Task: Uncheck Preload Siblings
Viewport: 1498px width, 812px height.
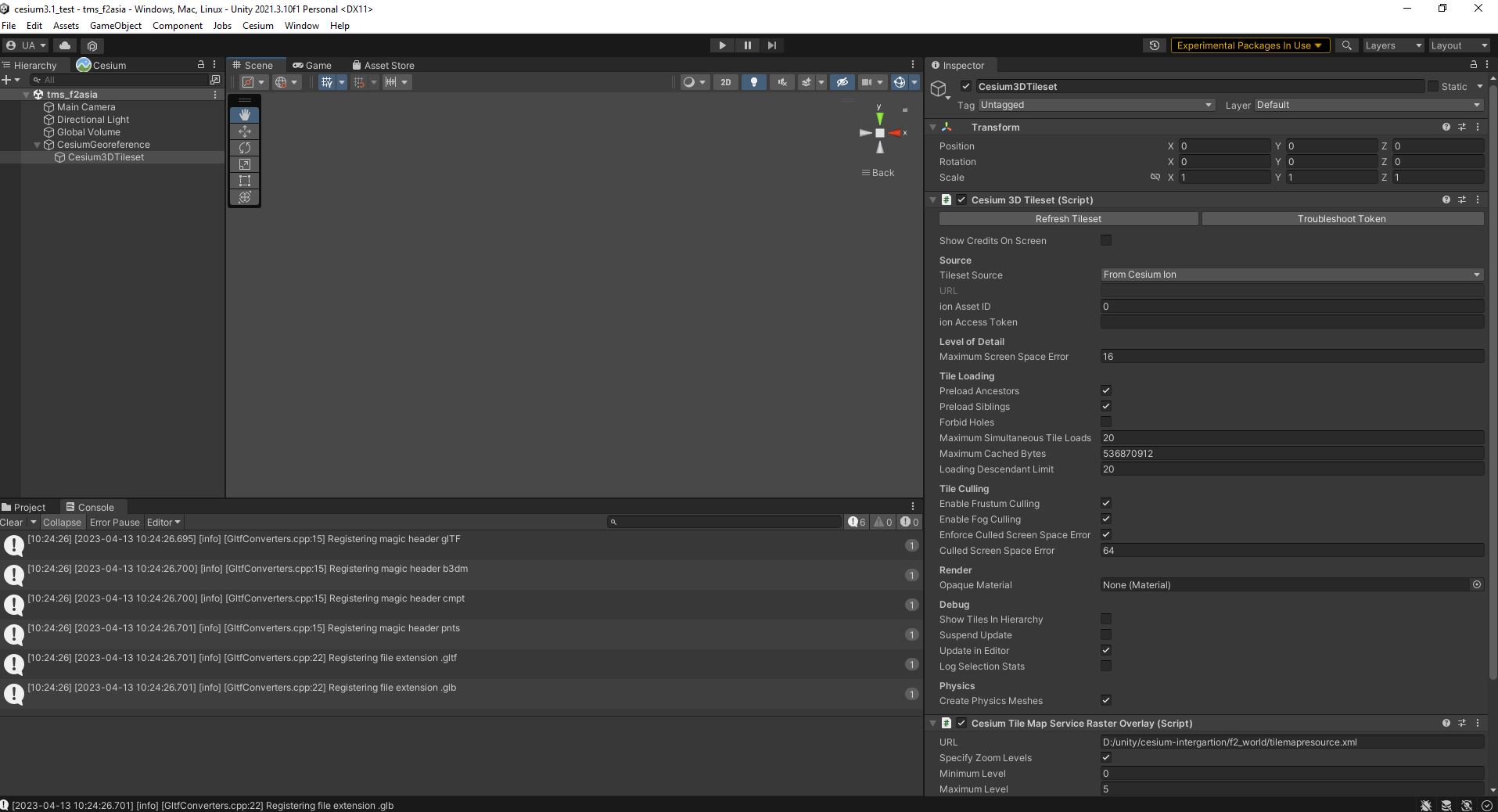Action: 1106,406
